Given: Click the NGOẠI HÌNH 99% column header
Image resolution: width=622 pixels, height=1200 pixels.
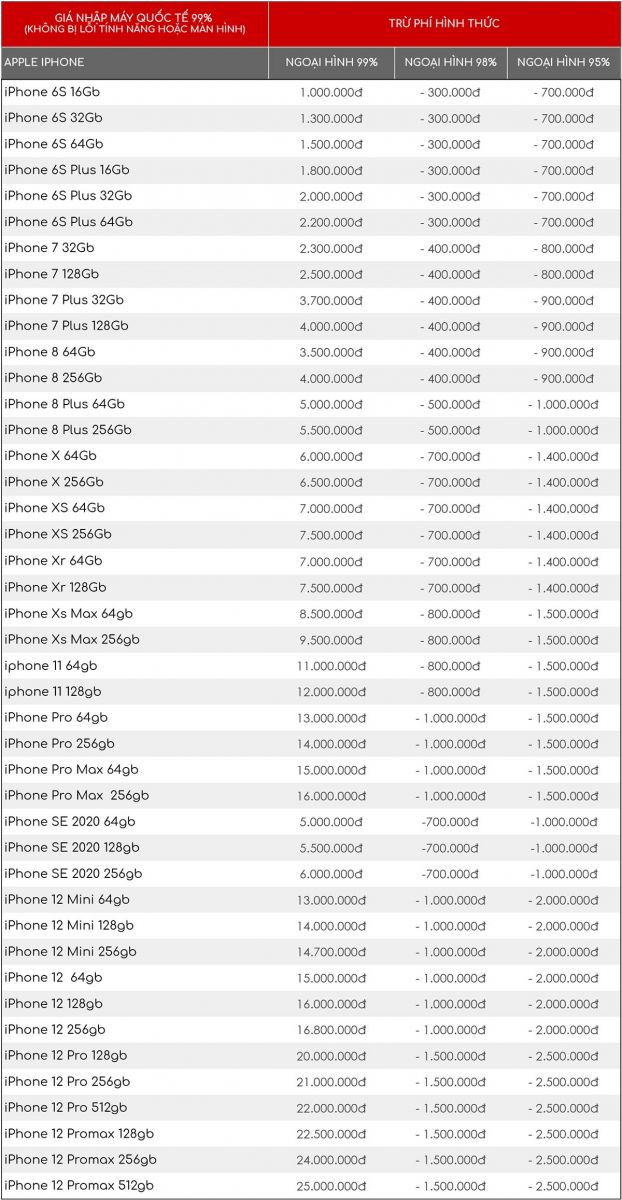Looking at the screenshot, I should [x=331, y=63].
